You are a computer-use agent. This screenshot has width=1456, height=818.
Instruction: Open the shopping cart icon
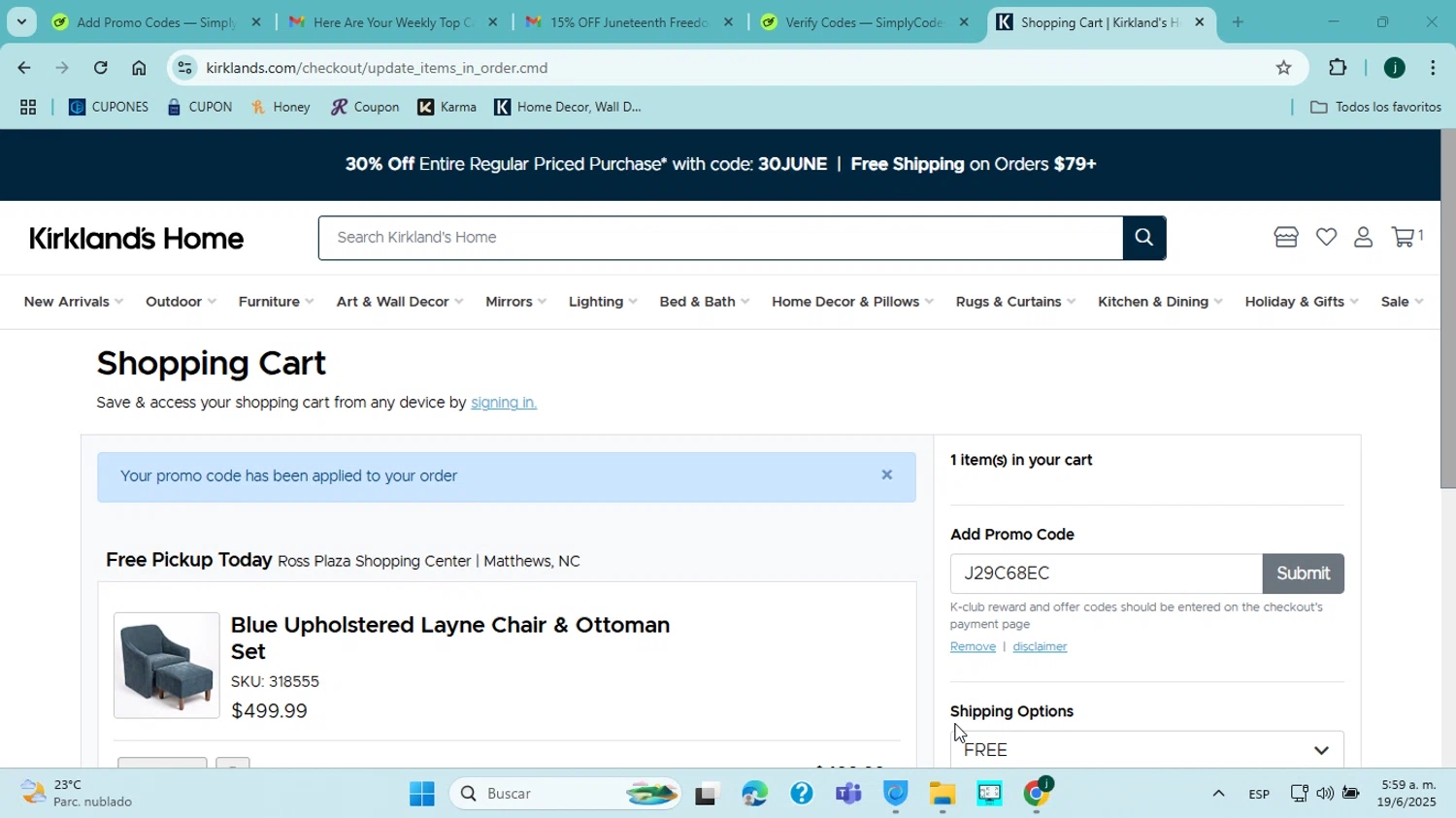pos(1403,237)
